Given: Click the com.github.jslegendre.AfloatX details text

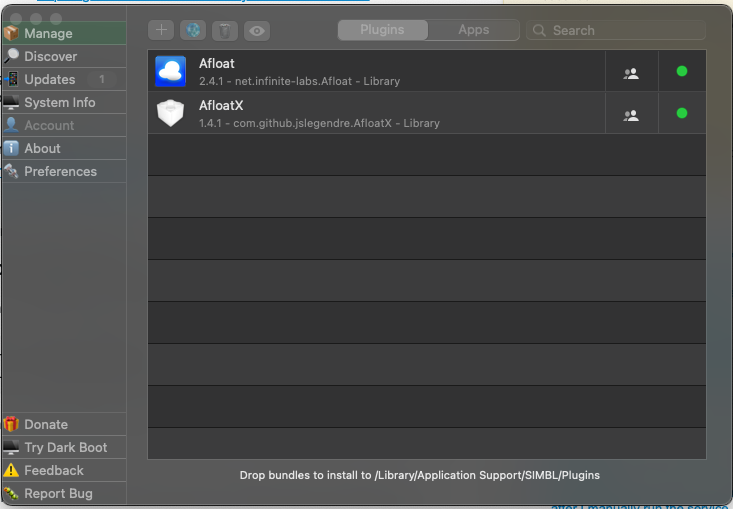Looking at the screenshot, I should 319,123.
